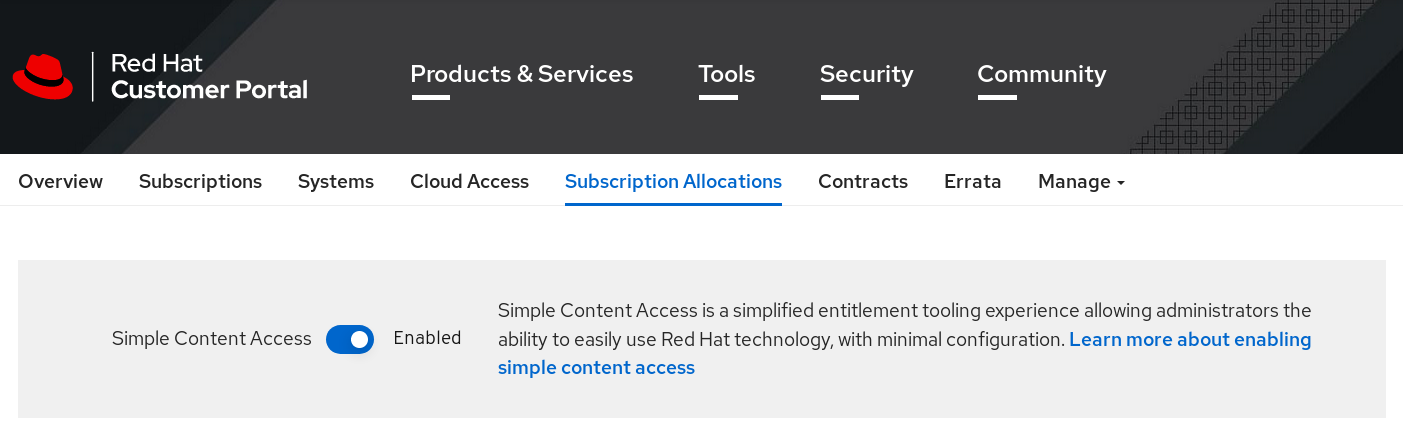Disable the Simple Content Access toggle

(350, 339)
